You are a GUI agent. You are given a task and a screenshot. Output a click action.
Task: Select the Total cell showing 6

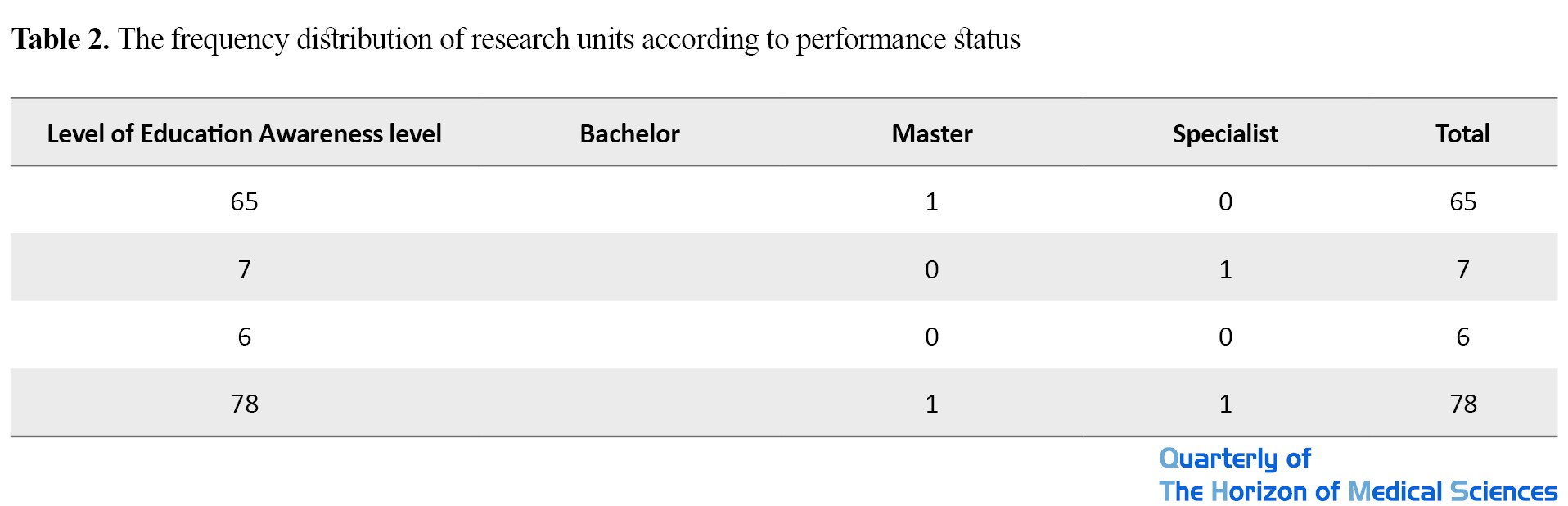click(x=1462, y=337)
